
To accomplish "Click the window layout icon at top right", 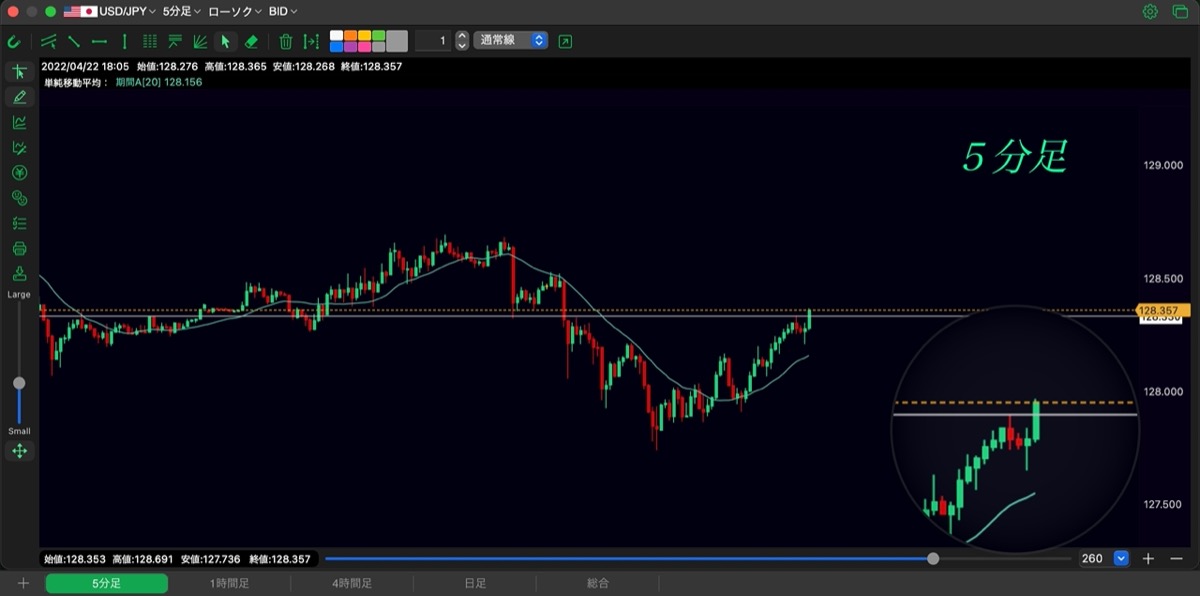I will pos(1179,11).
